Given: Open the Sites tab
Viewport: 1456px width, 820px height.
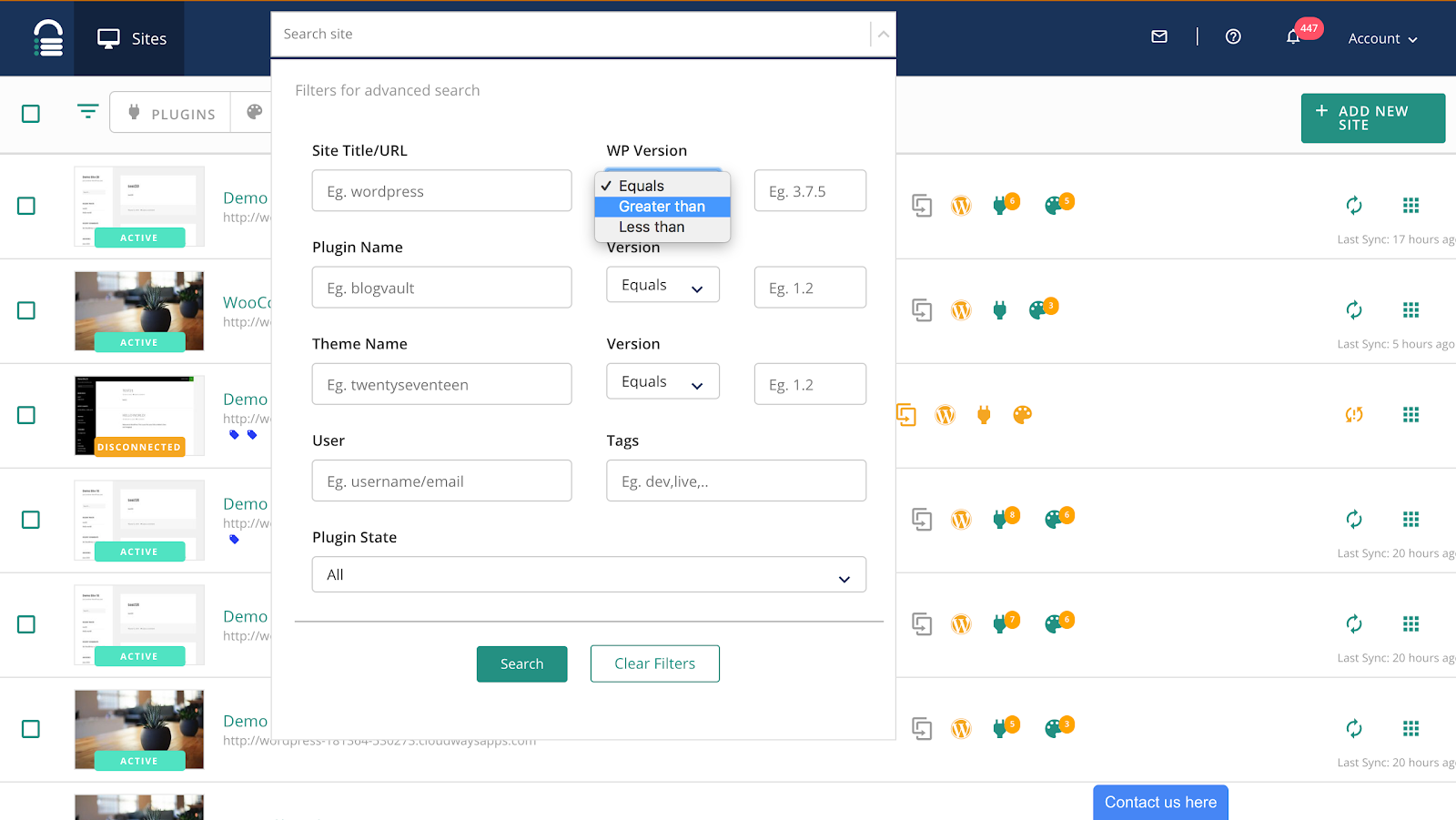Looking at the screenshot, I should pos(130,38).
